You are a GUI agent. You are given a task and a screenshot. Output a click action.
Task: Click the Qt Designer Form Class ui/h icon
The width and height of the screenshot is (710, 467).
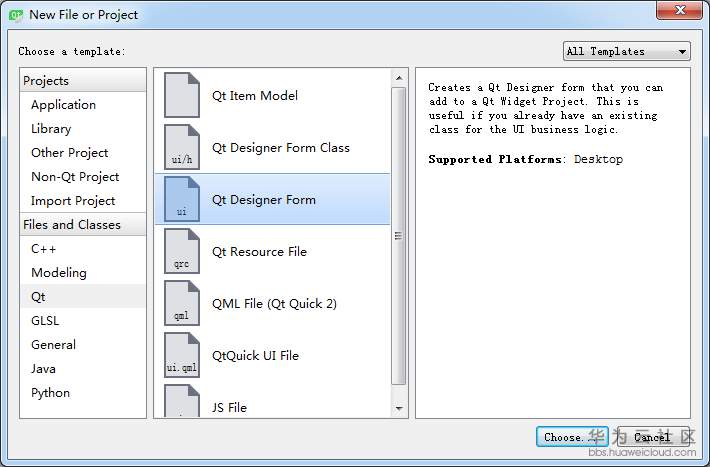pos(182,147)
